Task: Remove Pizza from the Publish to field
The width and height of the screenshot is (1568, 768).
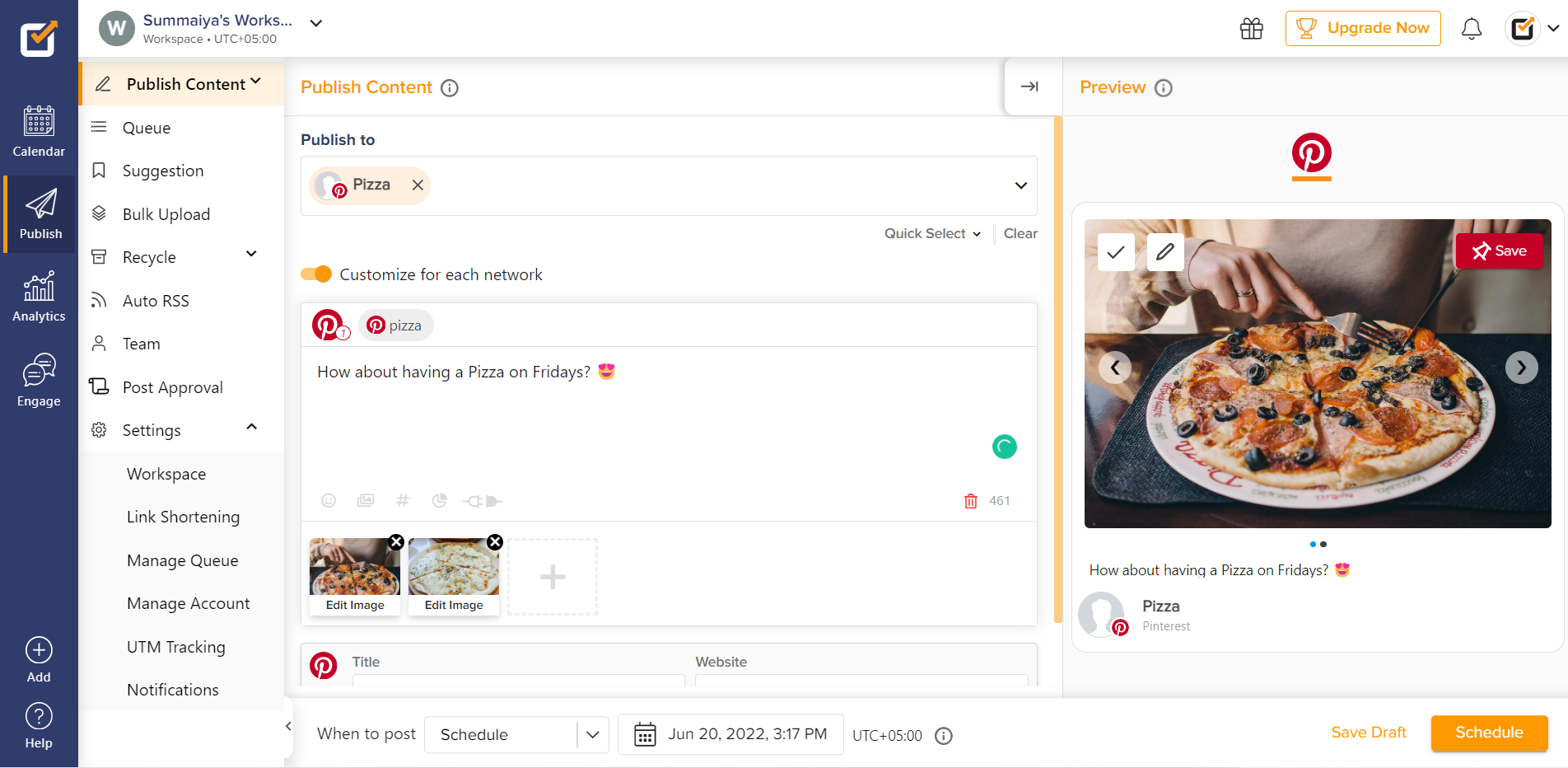Action: (x=417, y=185)
